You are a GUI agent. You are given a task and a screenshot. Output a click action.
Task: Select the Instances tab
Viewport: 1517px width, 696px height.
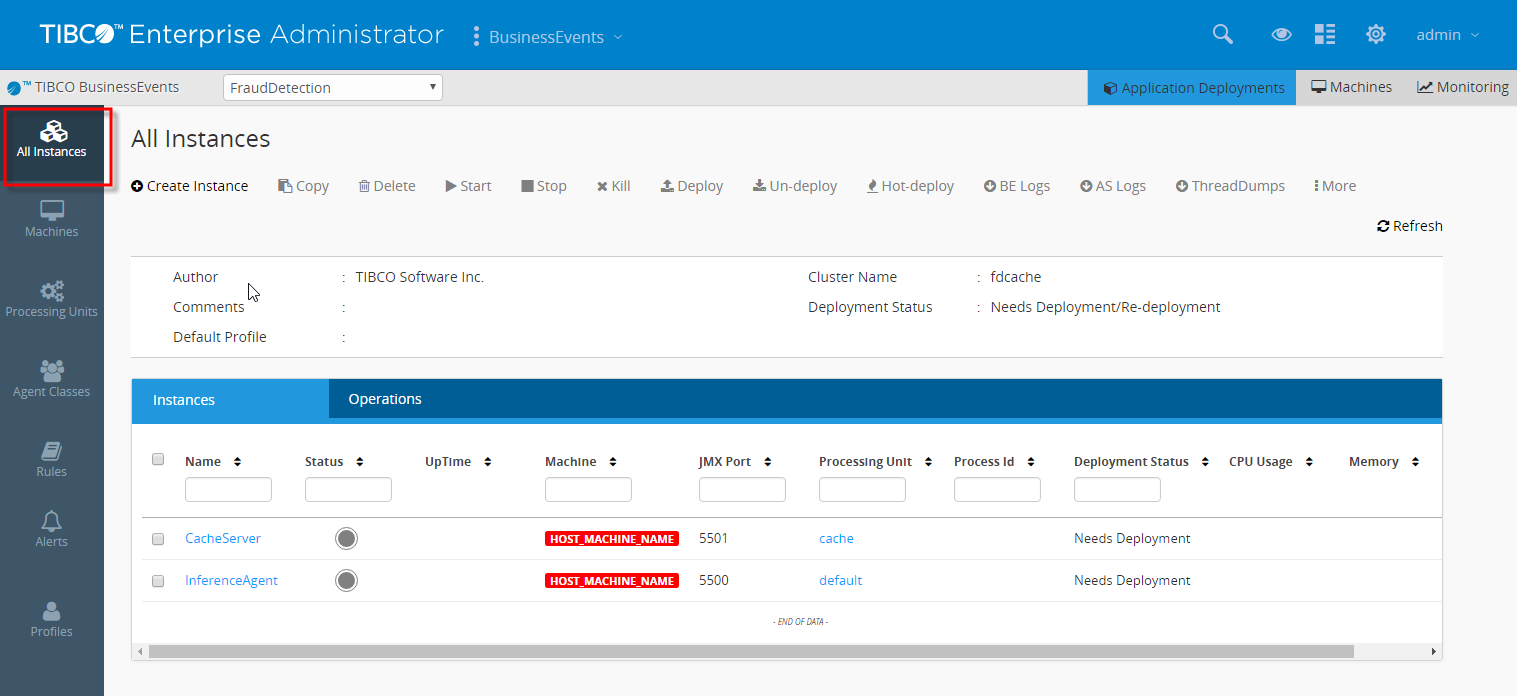(x=230, y=400)
